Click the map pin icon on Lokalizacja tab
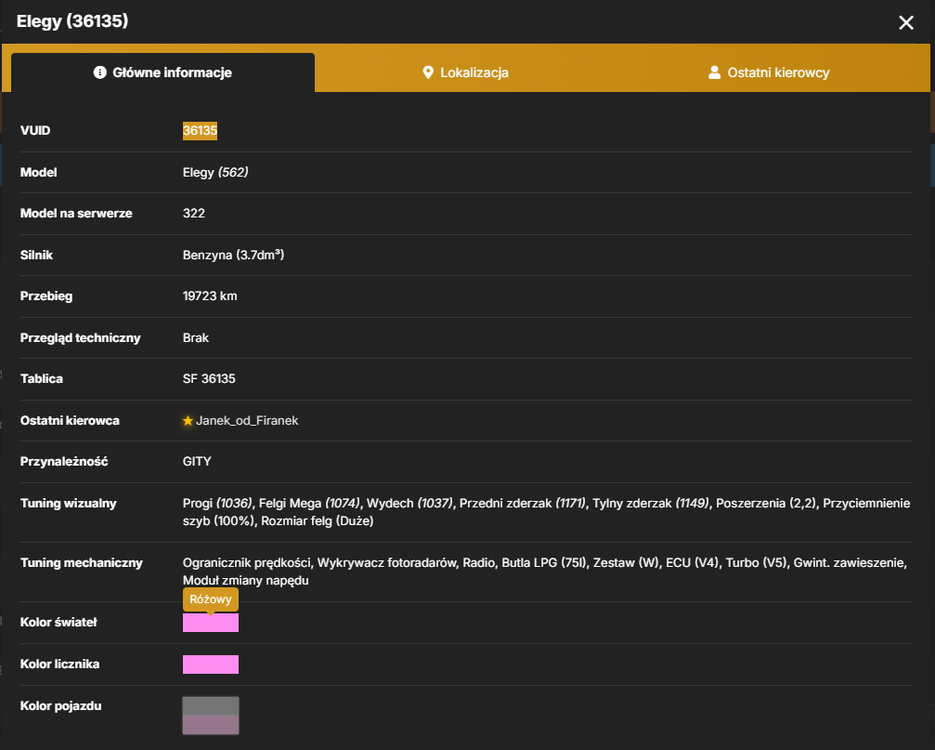 pos(428,73)
